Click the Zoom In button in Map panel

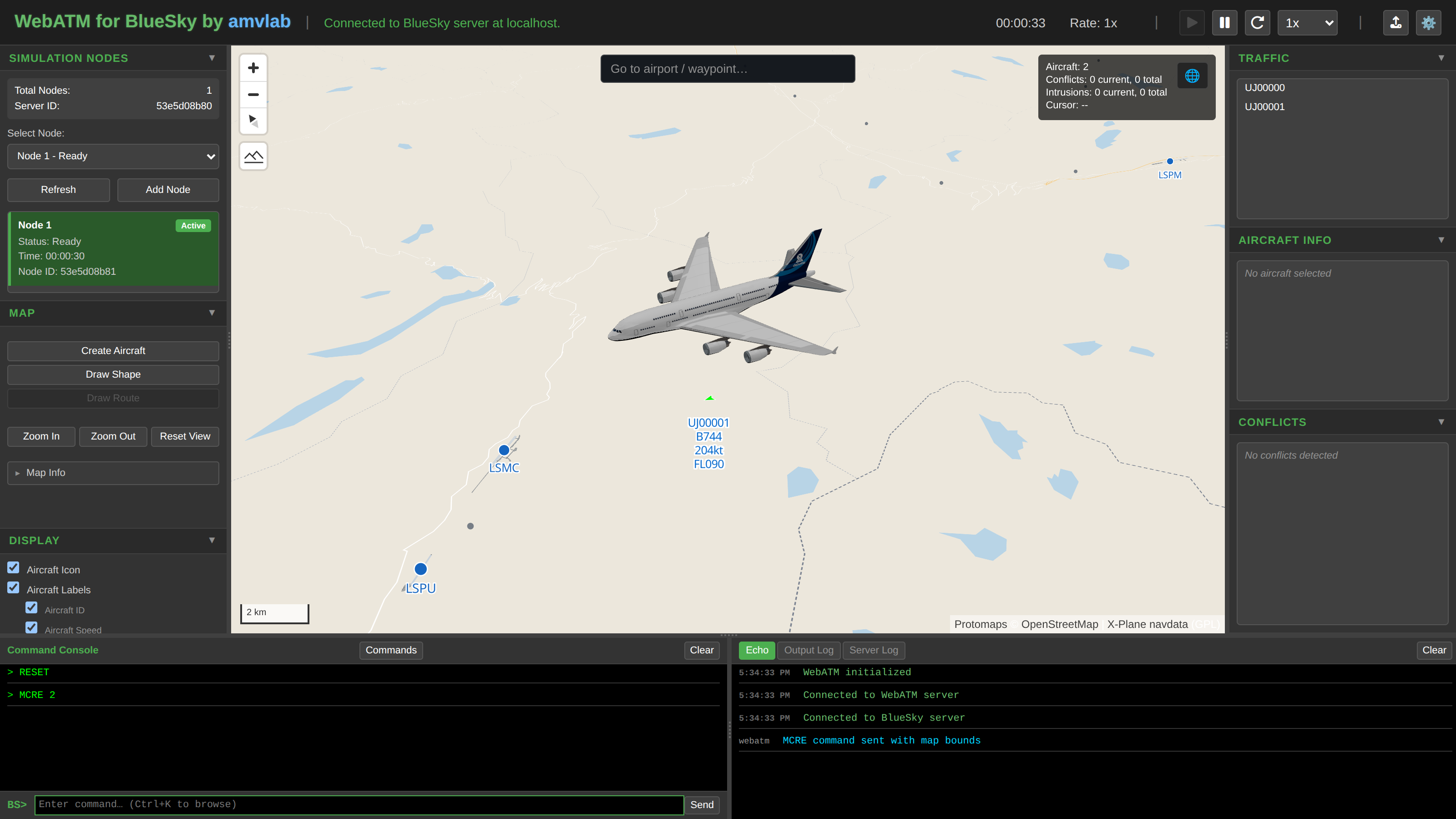(x=41, y=436)
